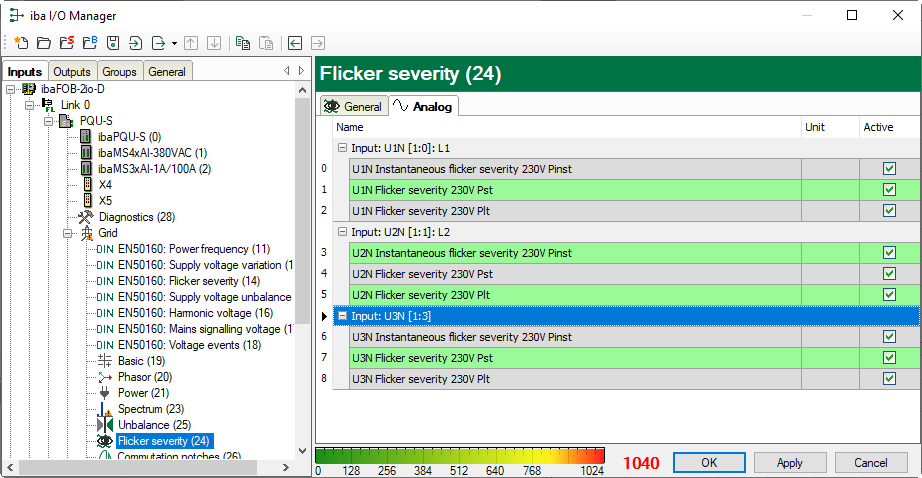Click the save floppy disk icon
The image size is (922, 478).
pos(112,43)
